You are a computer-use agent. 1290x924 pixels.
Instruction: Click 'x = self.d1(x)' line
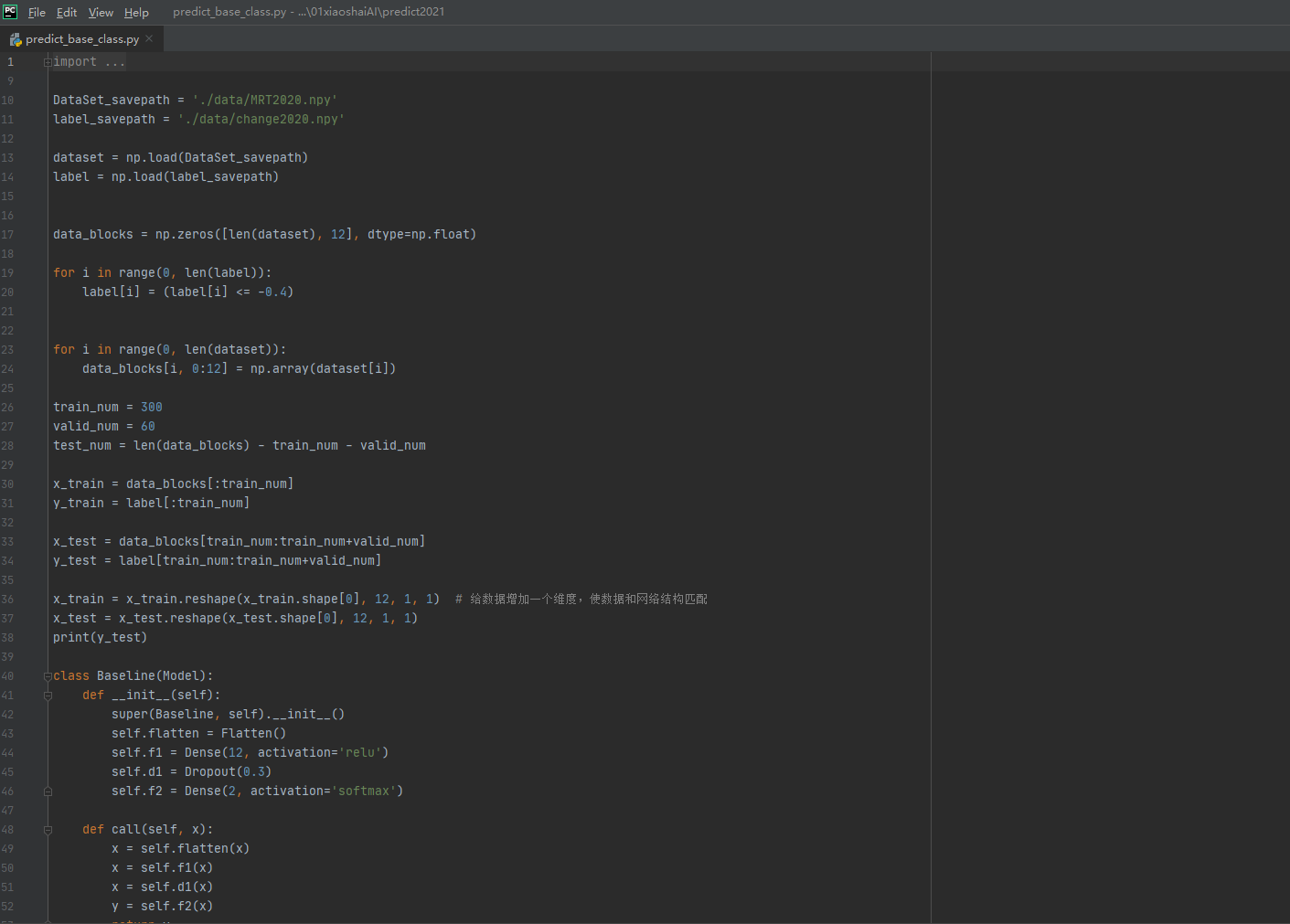pos(162,887)
